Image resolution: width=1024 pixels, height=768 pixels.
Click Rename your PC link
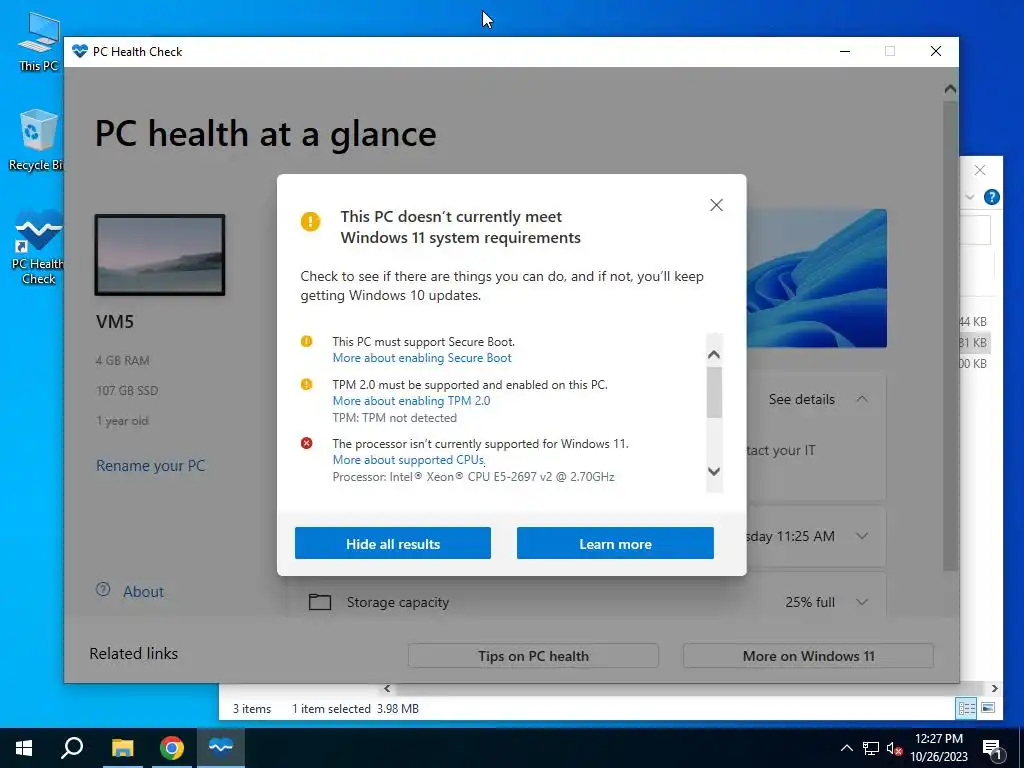tap(150, 466)
